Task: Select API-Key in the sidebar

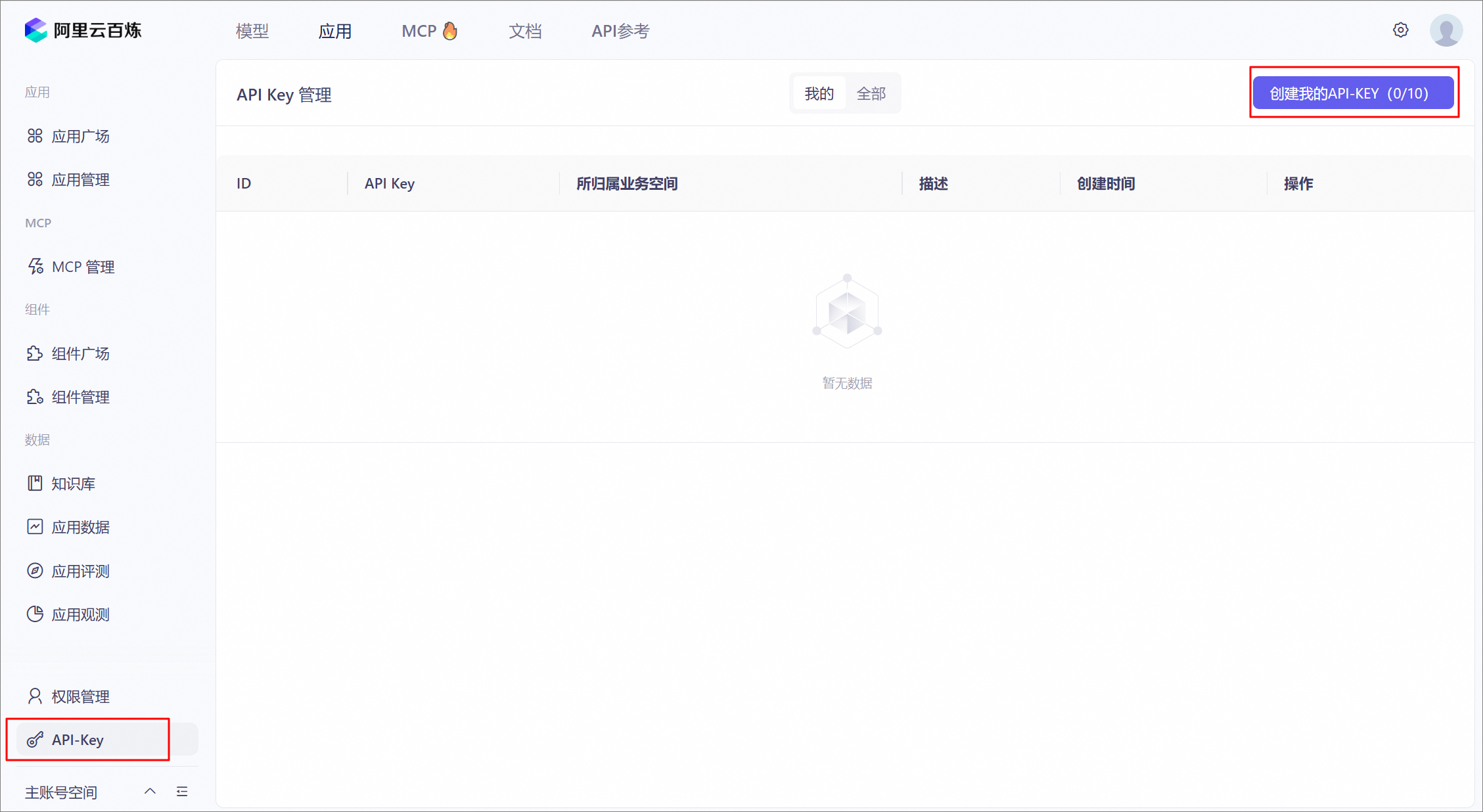Action: (x=78, y=740)
